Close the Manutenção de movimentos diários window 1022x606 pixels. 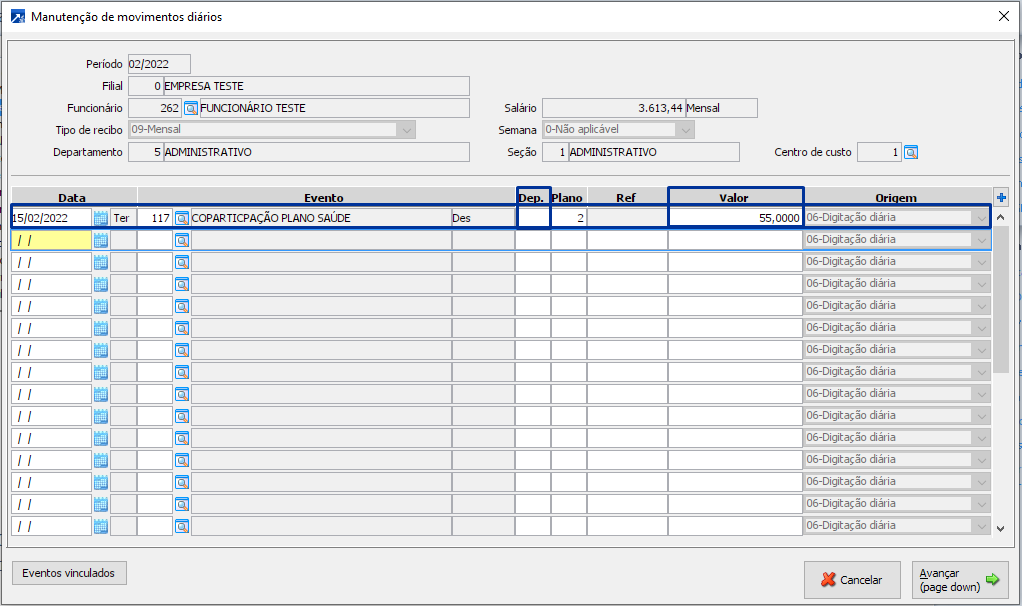1003,16
